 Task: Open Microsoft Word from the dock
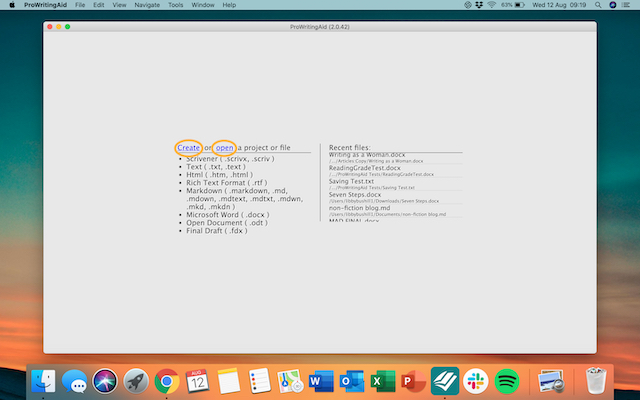pyautogui.click(x=321, y=381)
